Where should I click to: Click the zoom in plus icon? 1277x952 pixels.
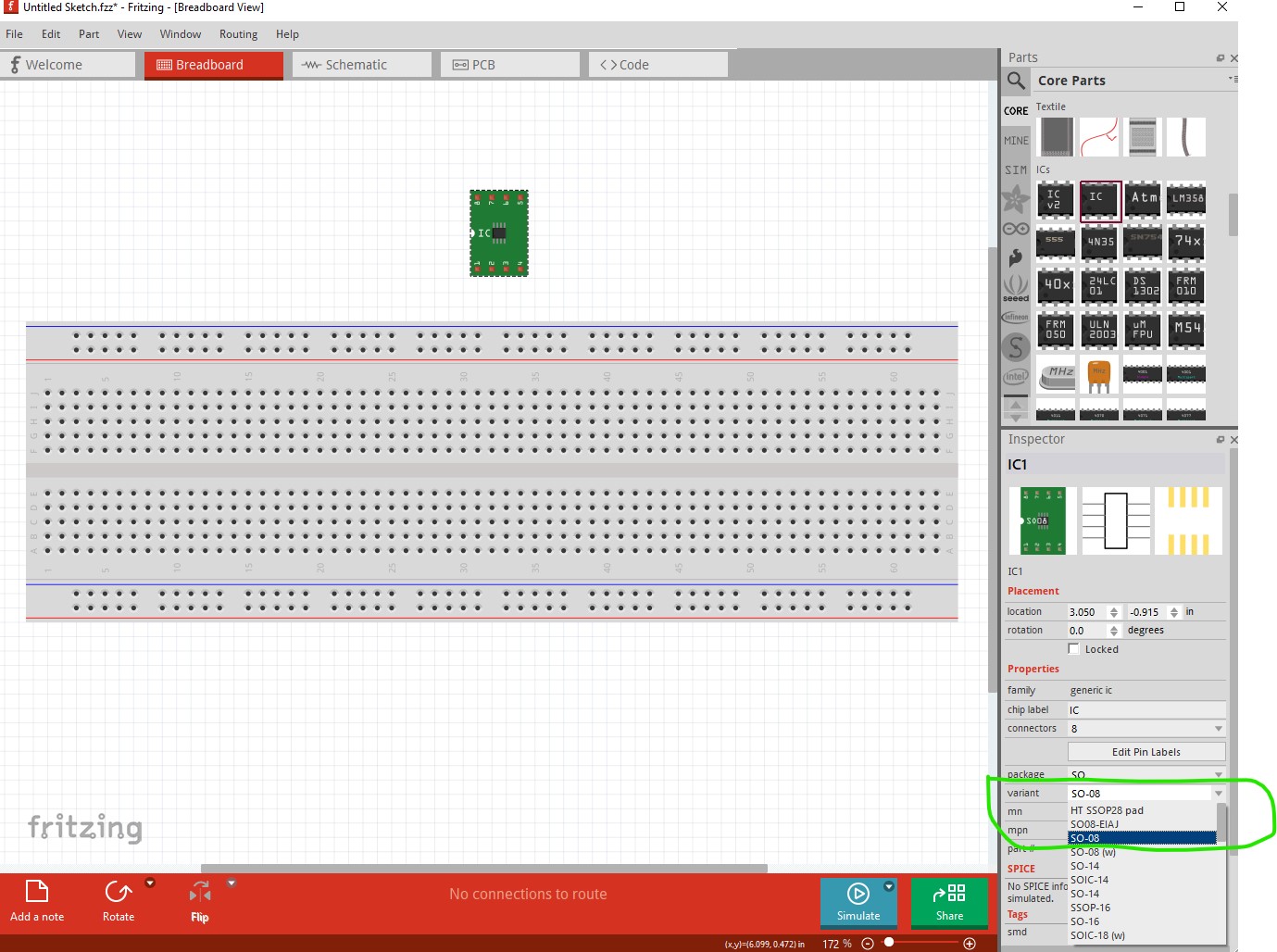click(970, 944)
